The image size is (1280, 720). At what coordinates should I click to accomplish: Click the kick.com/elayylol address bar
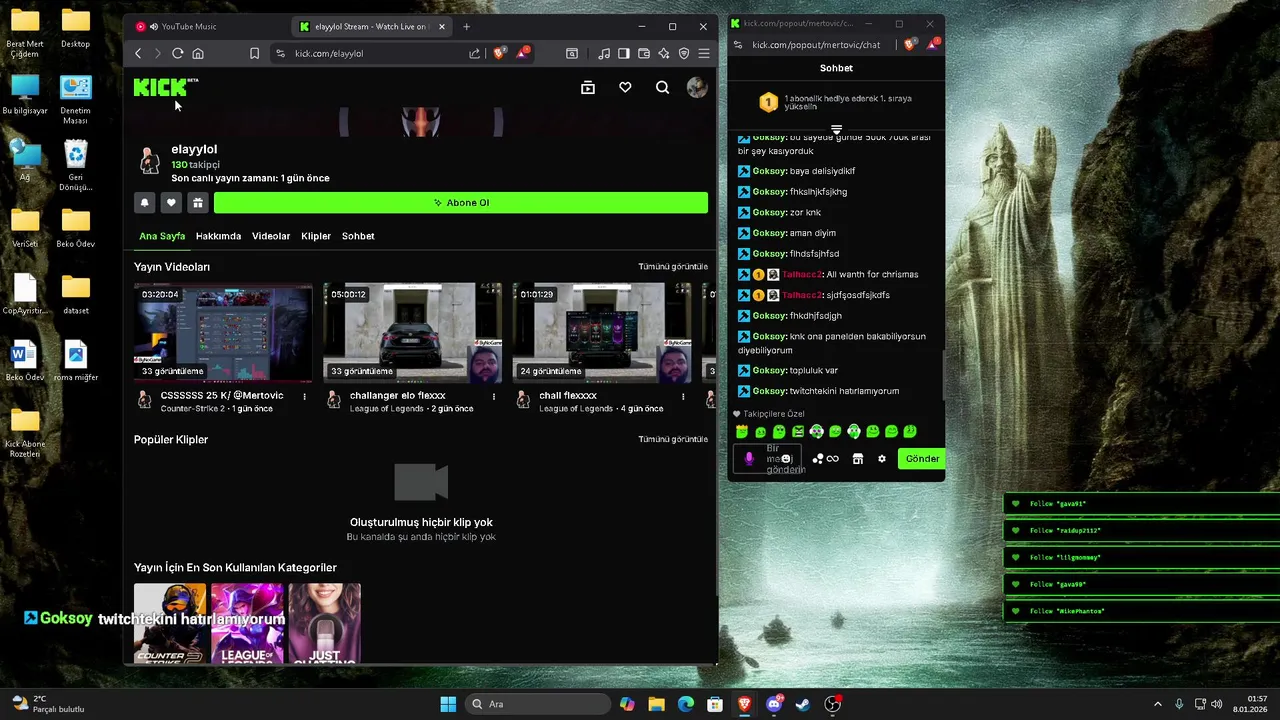click(380, 53)
